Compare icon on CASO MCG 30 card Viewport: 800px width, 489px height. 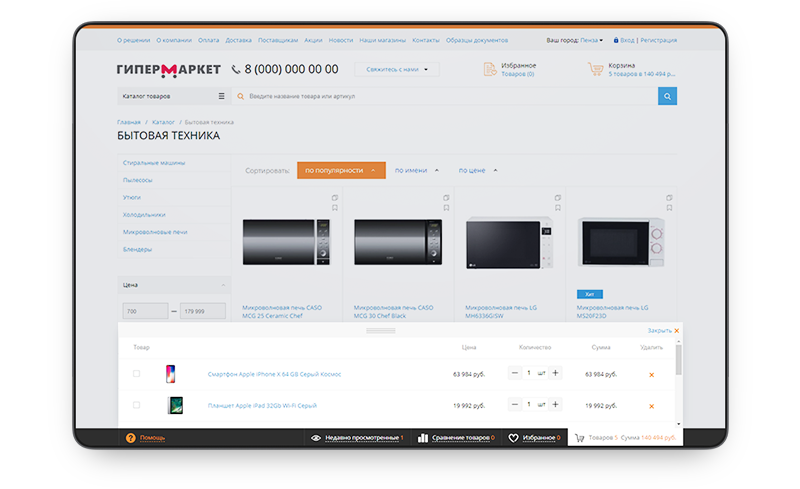tap(446, 198)
